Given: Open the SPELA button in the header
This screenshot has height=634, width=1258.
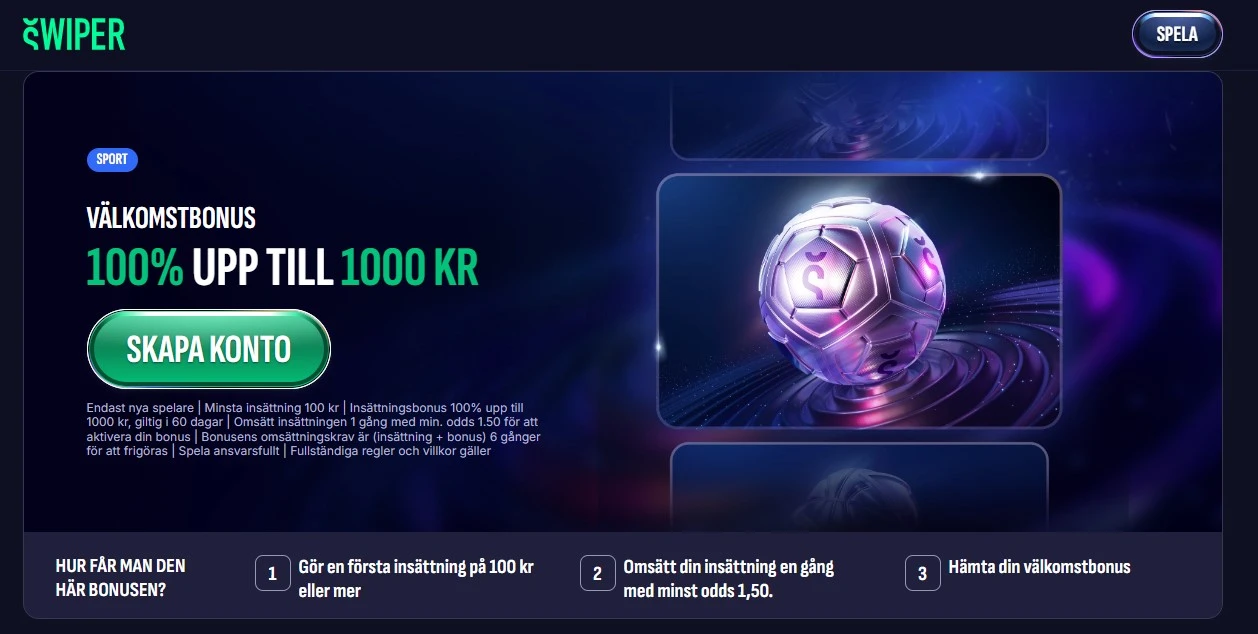Looking at the screenshot, I should [1177, 34].
